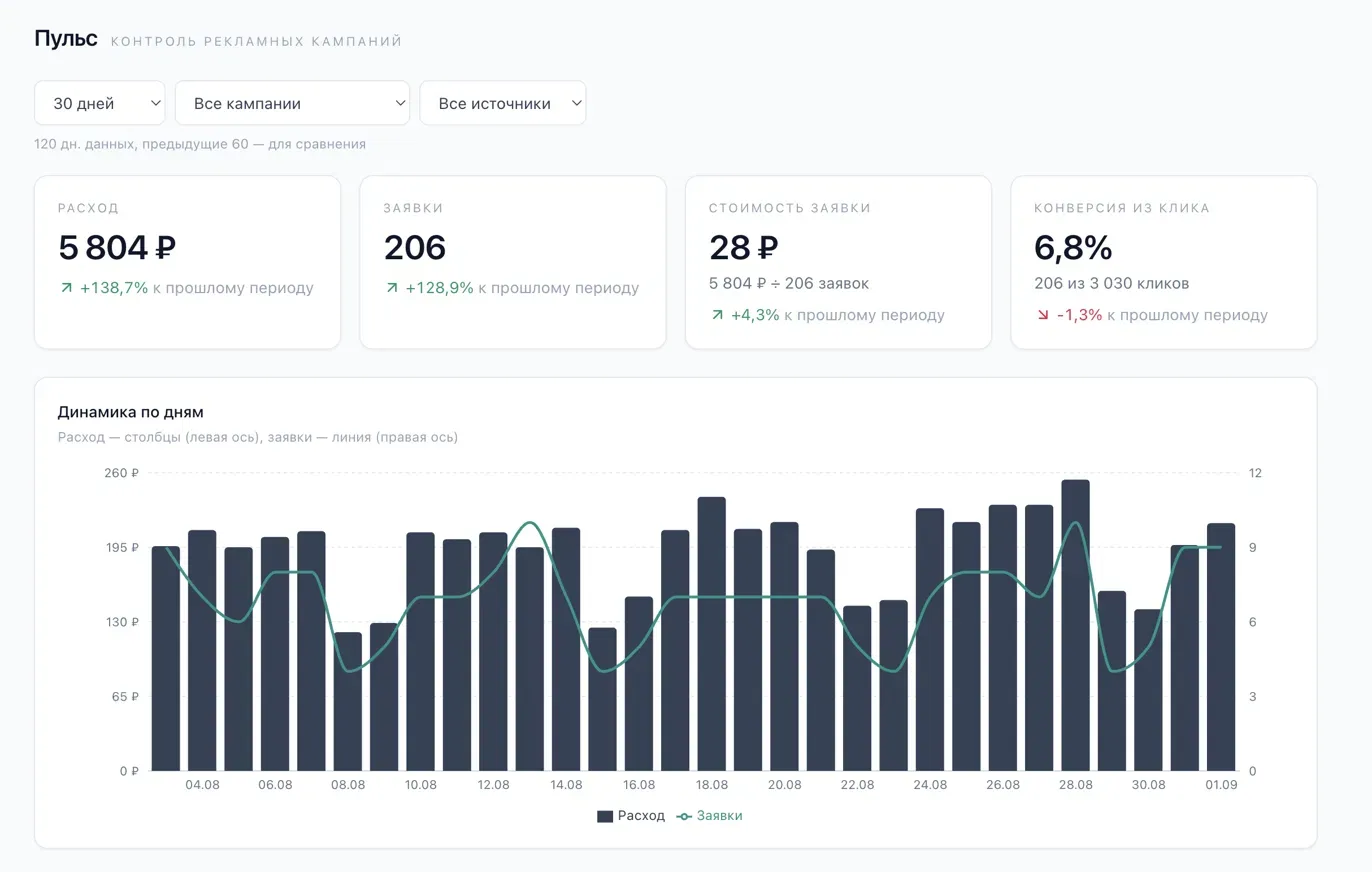Viewport: 1372px width, 872px height.
Task: Click the red down arrow under Конверсия
Action: click(x=1043, y=315)
